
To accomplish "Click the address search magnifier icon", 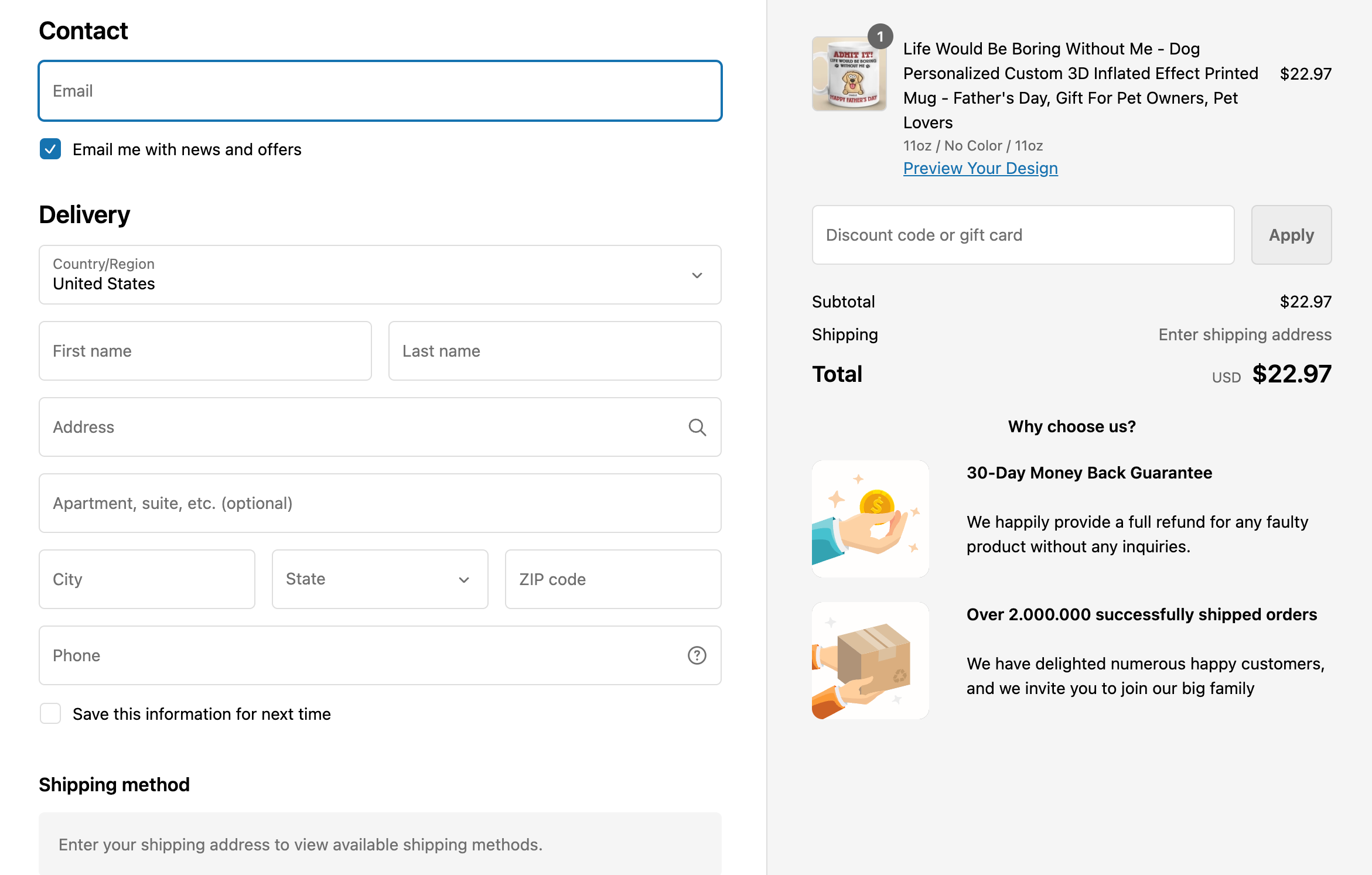I will 697,428.
